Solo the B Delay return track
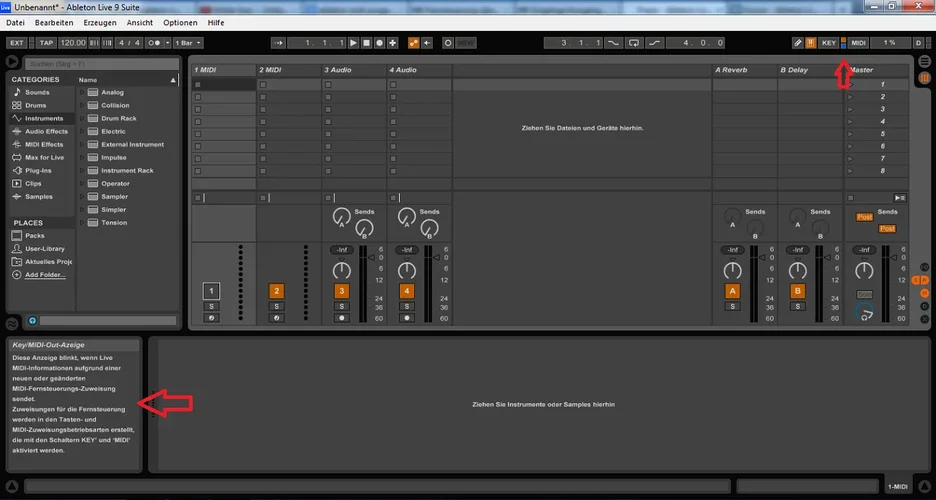Viewport: 936px width, 500px height. tap(798, 307)
